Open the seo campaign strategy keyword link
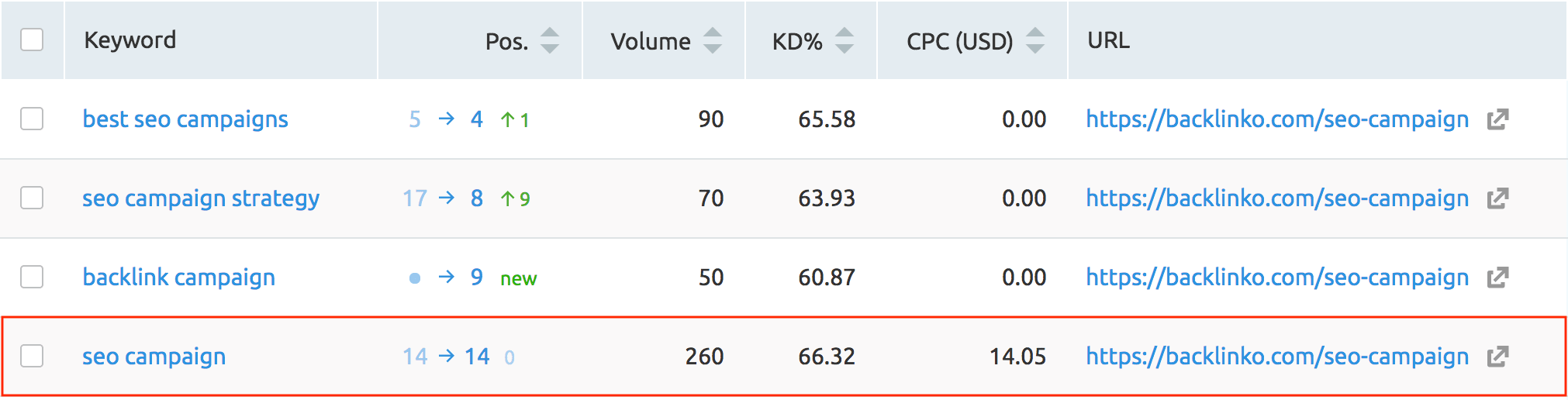Screen dimensions: 1568x400 201,198
